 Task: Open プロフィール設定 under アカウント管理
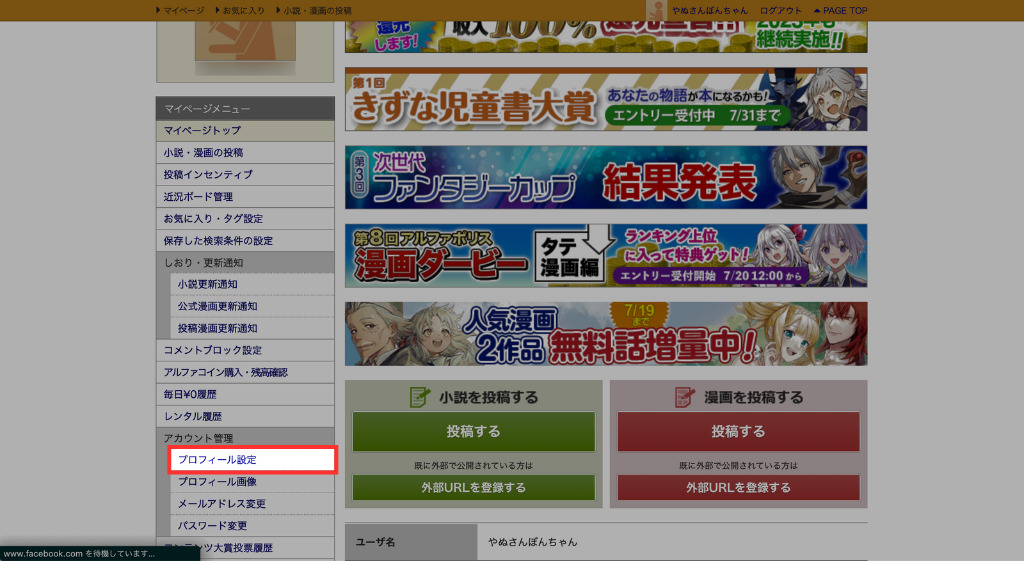coord(252,460)
